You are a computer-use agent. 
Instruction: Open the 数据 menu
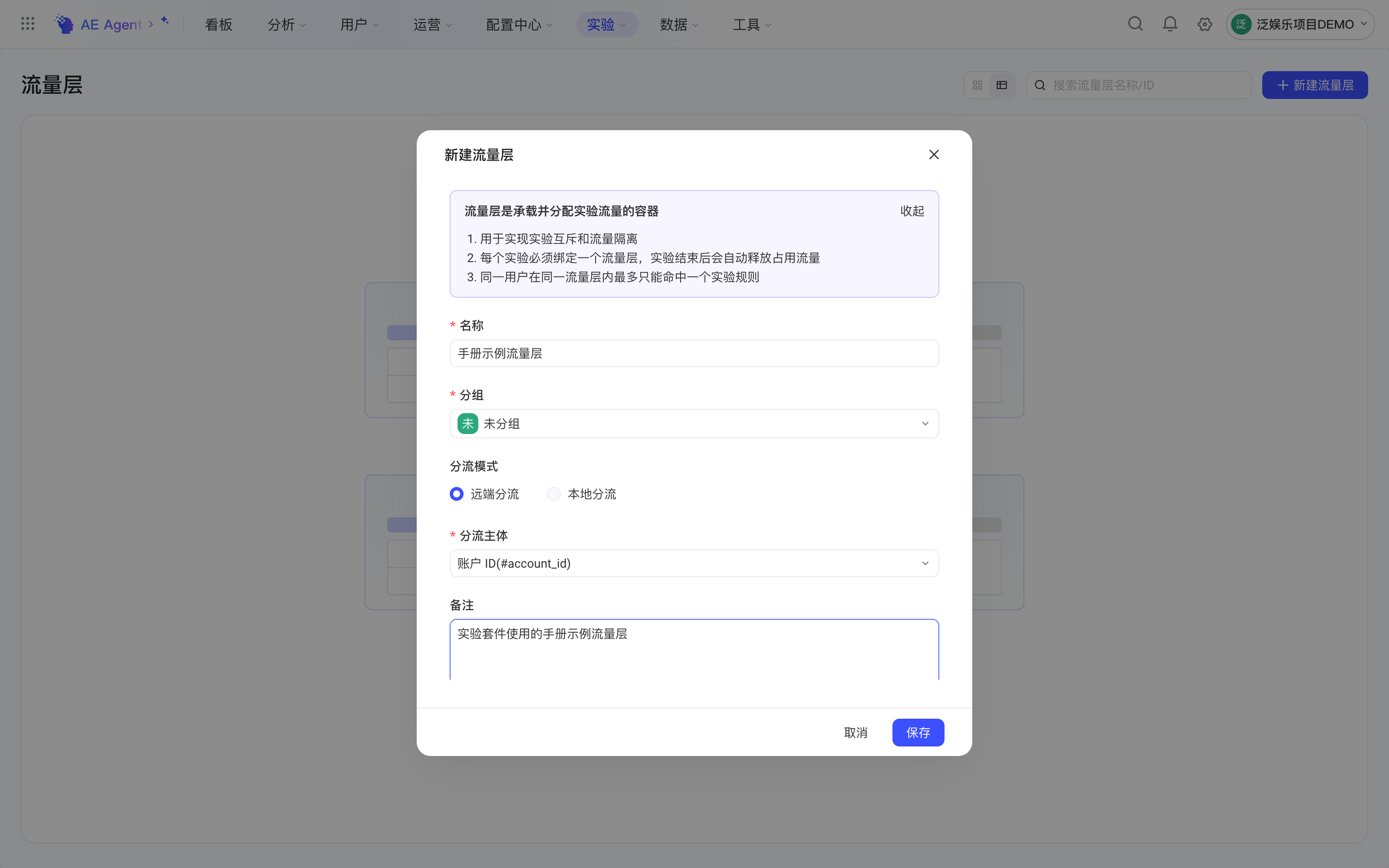point(680,25)
